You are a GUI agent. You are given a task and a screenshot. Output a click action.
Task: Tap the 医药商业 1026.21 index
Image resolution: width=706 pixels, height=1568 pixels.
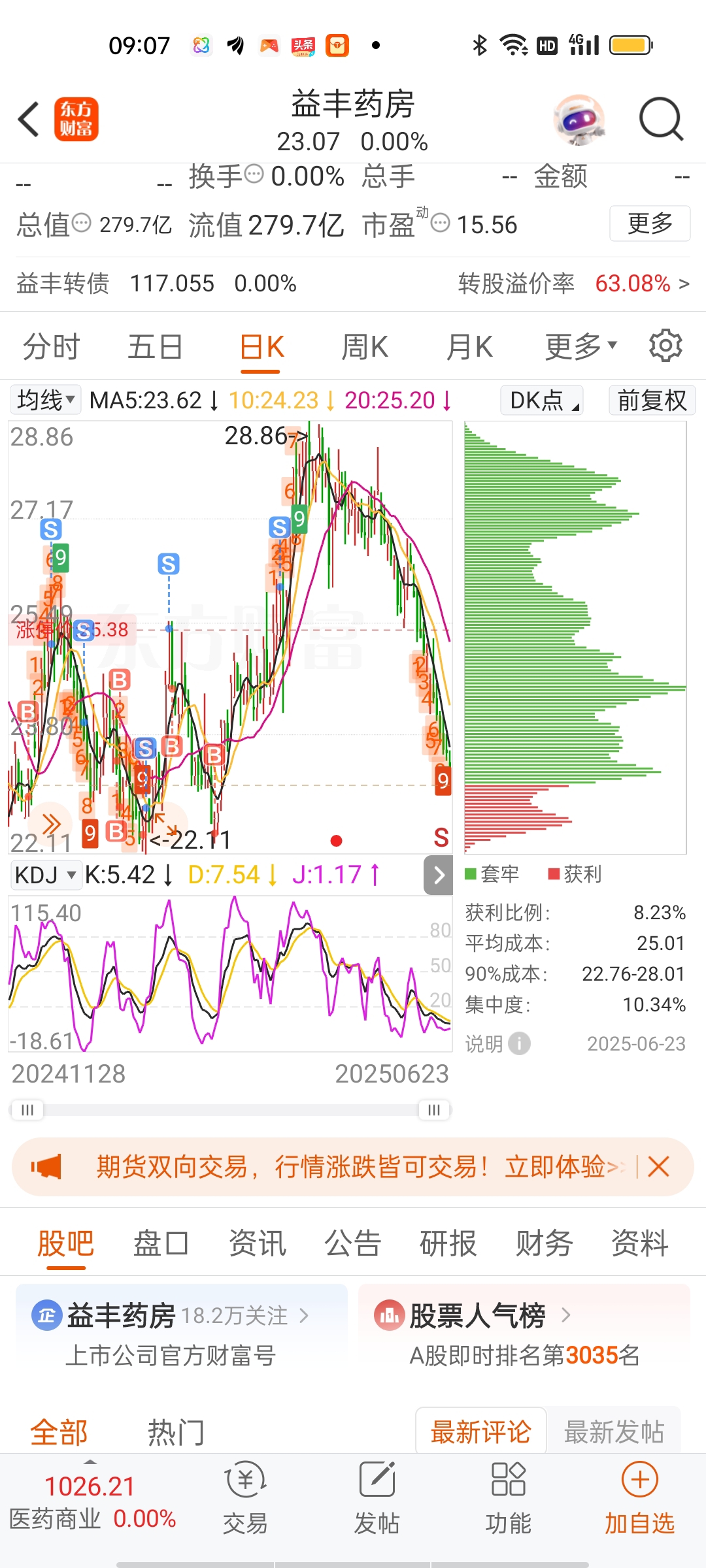[92, 1502]
